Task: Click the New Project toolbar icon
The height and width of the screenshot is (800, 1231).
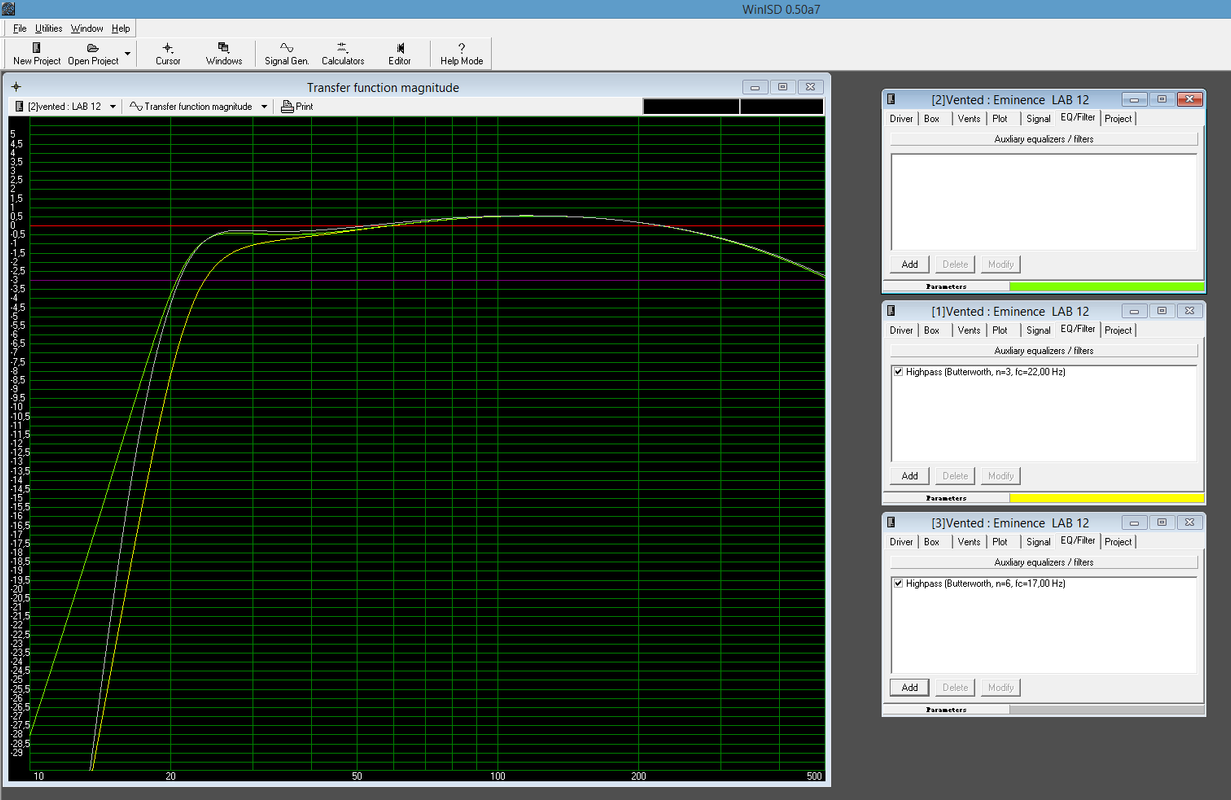Action: (x=37, y=47)
